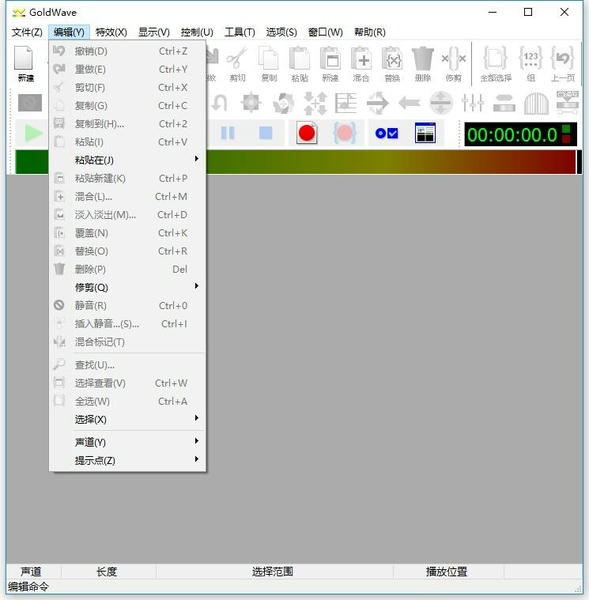Open the 显示(V) menu
Screen dimensions: 589x600
[x=154, y=32]
